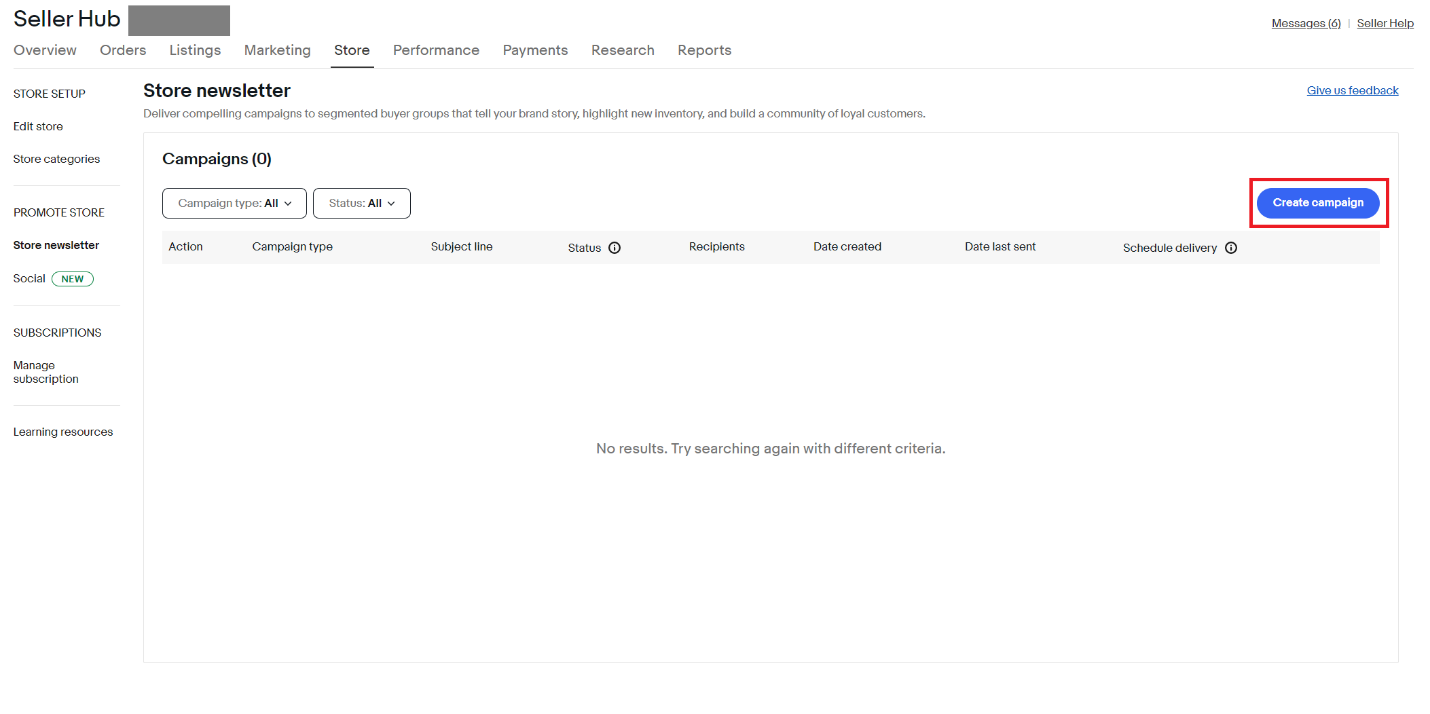Click the Subject line column header

click(x=462, y=247)
